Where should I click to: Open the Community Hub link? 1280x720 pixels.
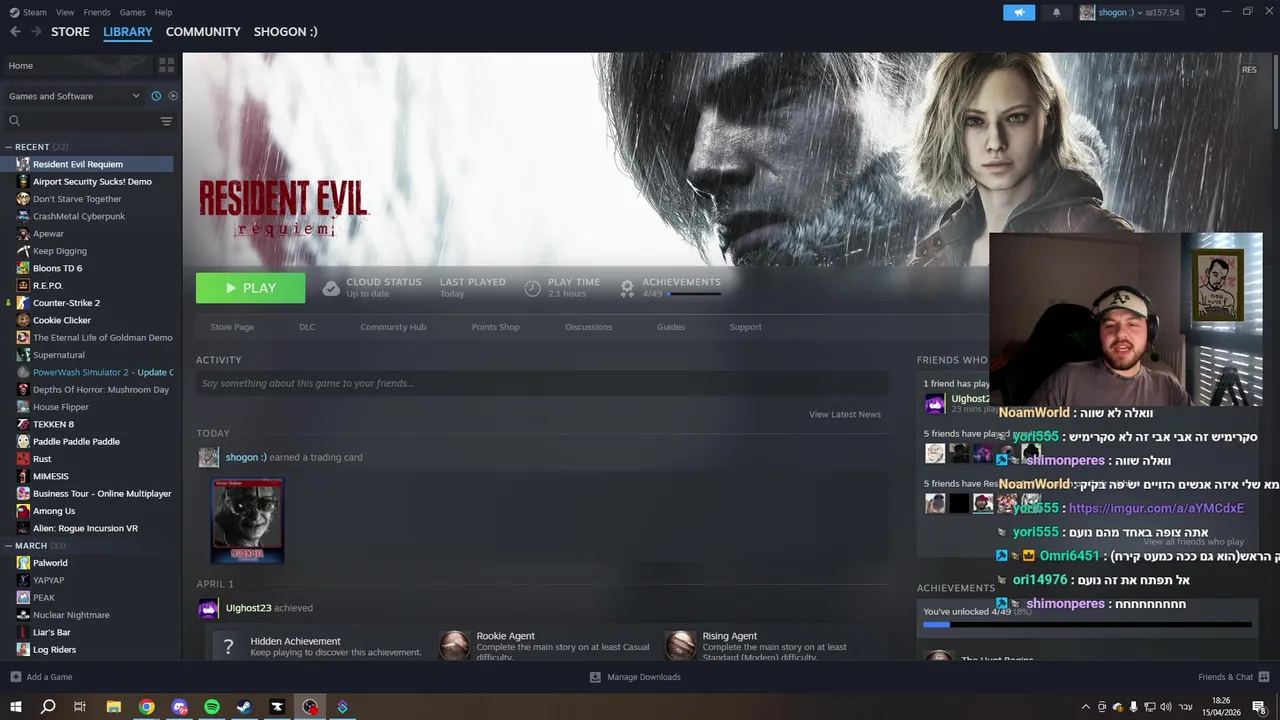393,327
